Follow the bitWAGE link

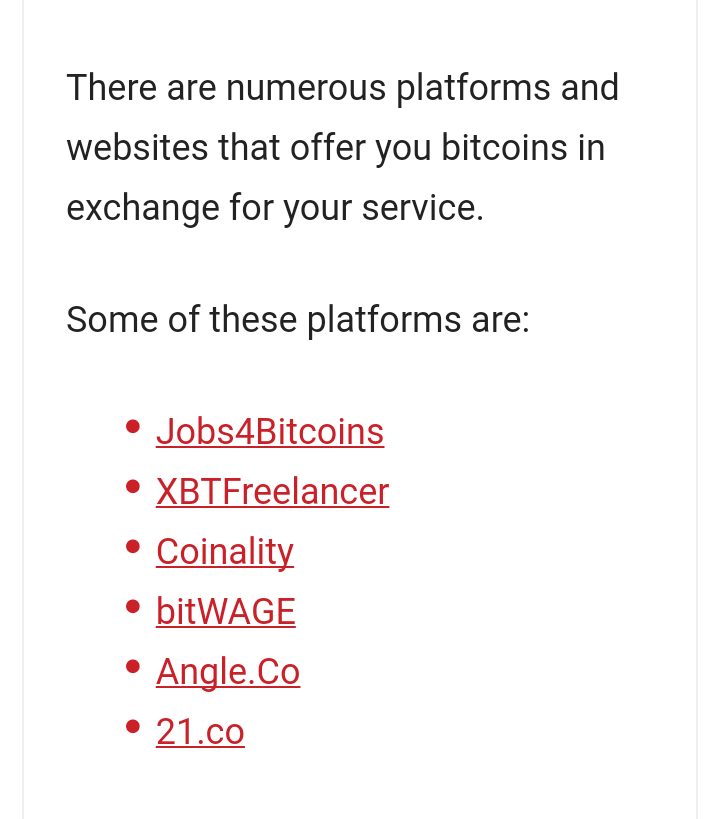226,612
